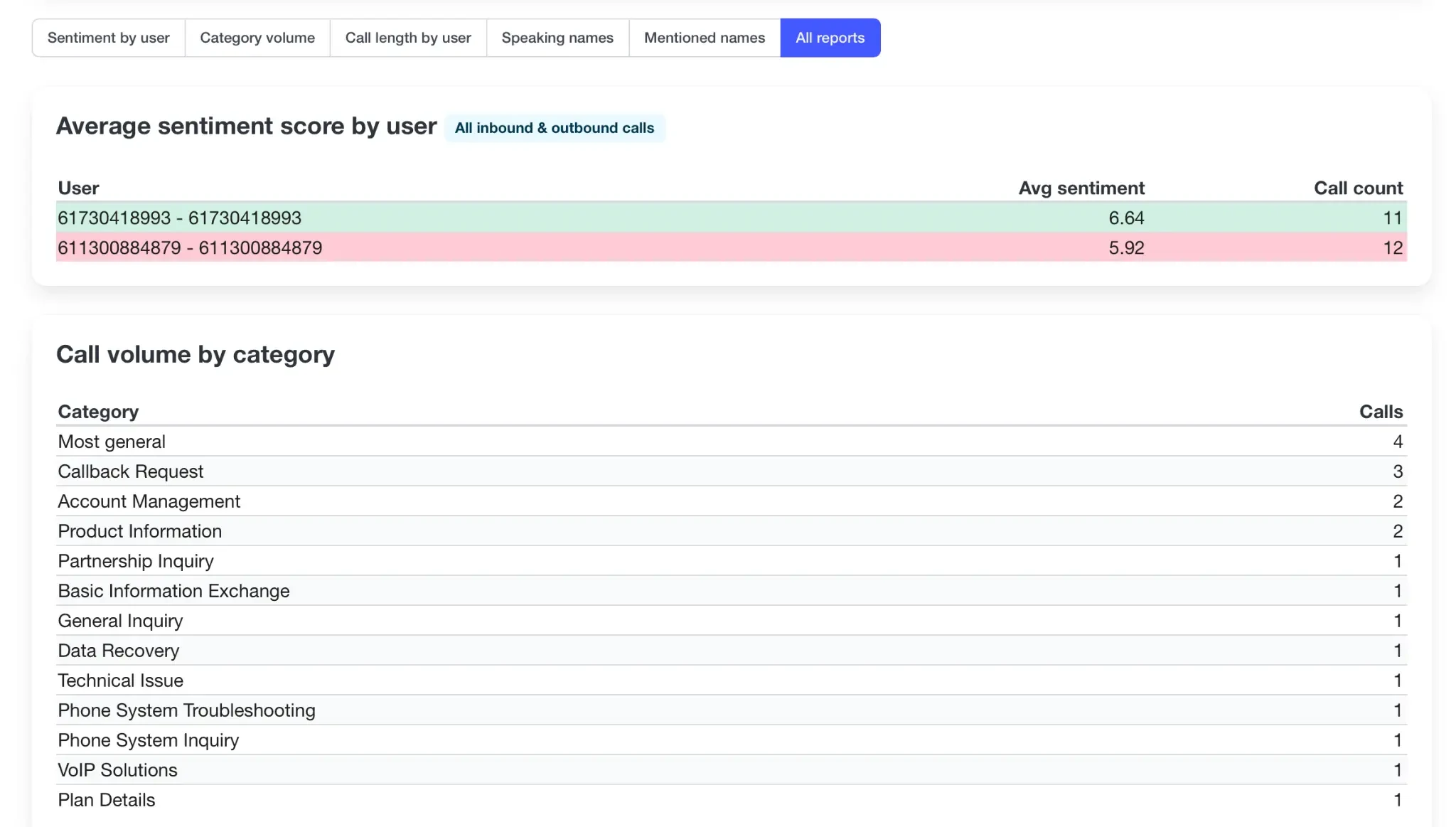Switch to the Sentiment by user tab

[x=108, y=38]
